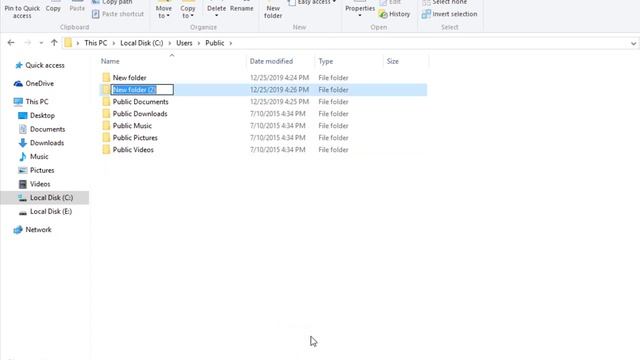Image resolution: width=640 pixels, height=360 pixels.
Task: Go up one level with the up arrow
Action: (x=54, y=42)
